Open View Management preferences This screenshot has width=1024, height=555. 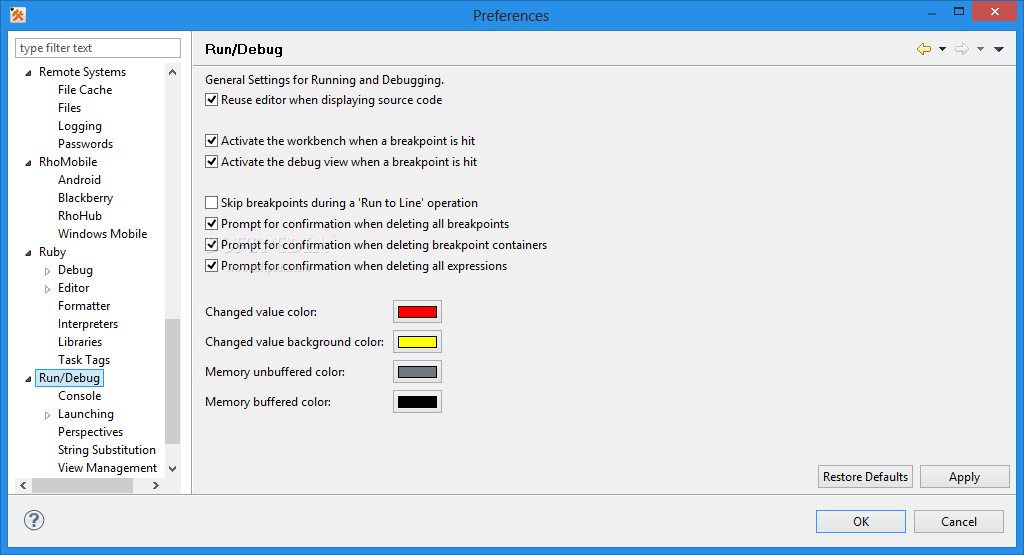click(x=107, y=468)
